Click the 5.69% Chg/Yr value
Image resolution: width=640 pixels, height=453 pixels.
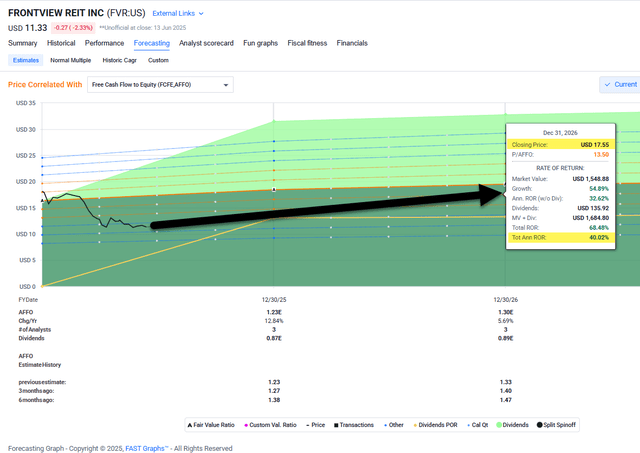[x=505, y=321]
